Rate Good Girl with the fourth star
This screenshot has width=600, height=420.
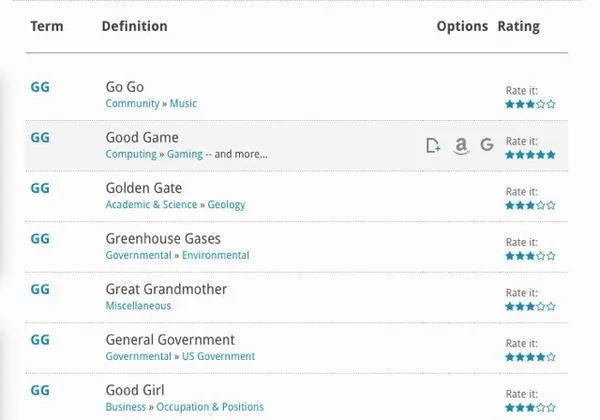pos(541,408)
